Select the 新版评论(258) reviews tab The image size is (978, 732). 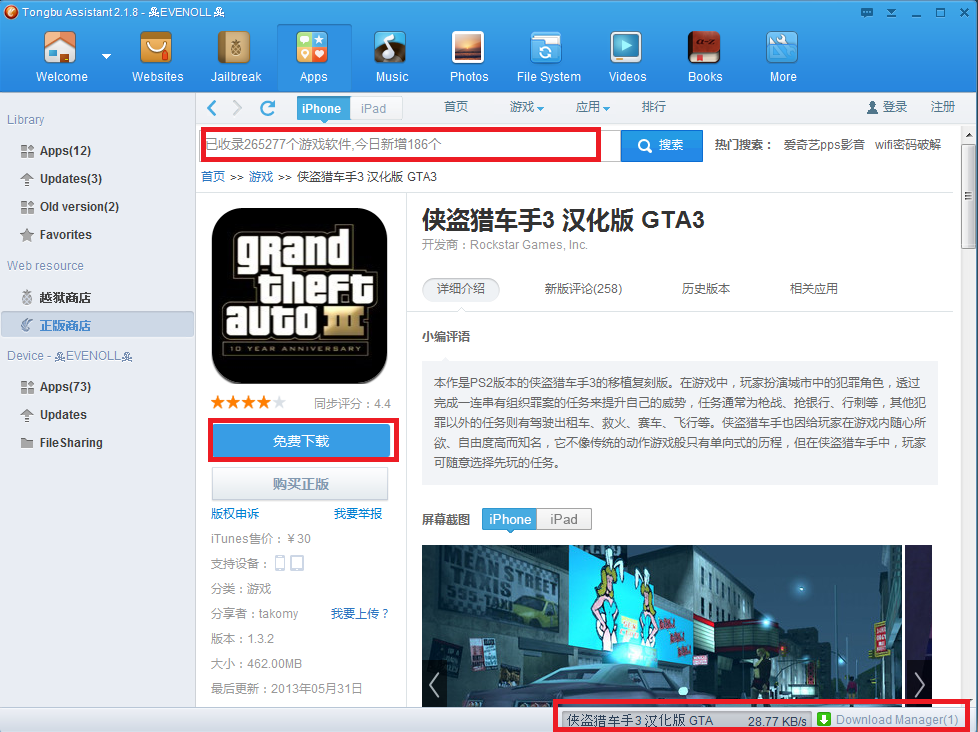583,289
